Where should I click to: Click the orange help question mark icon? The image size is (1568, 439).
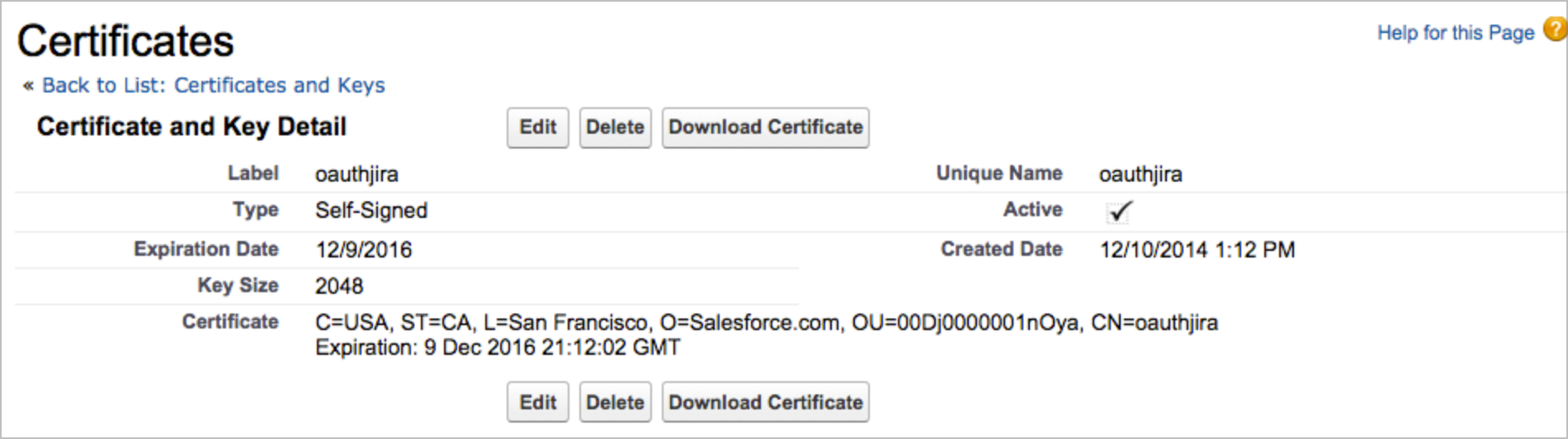[x=1554, y=30]
